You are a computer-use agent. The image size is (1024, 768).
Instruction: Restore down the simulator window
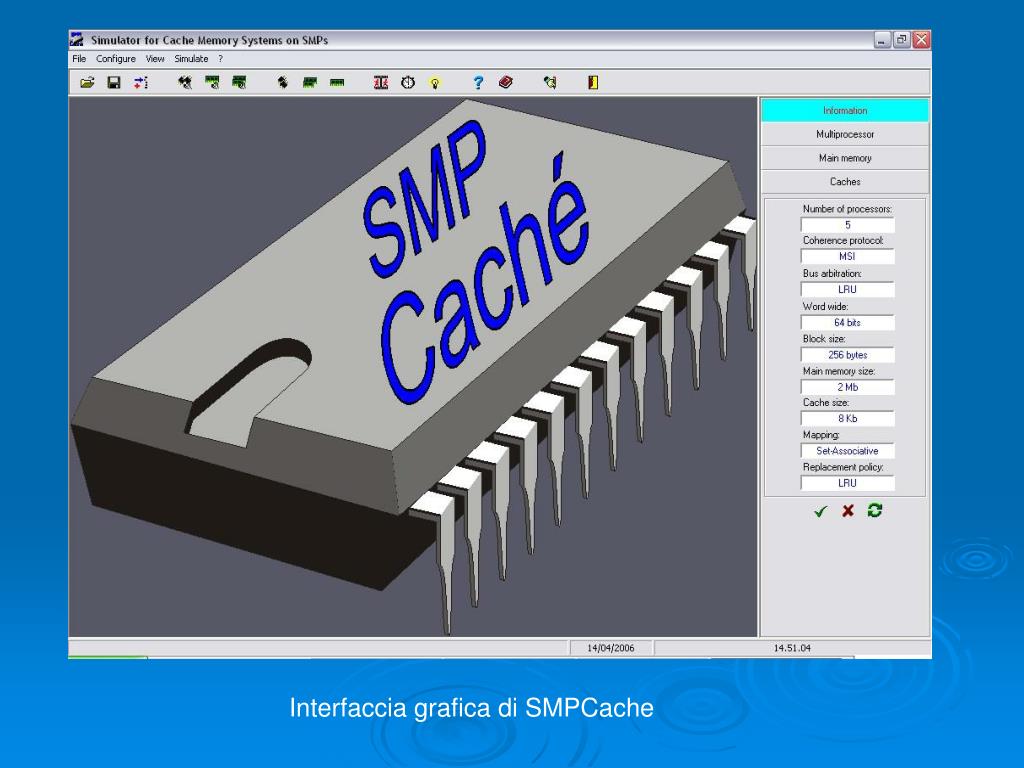click(x=902, y=40)
